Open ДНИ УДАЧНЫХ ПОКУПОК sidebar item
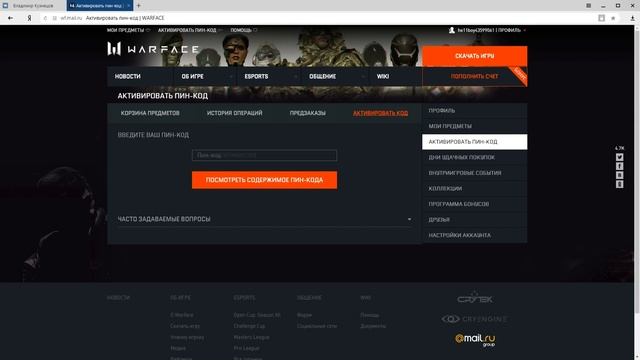 point(475,157)
